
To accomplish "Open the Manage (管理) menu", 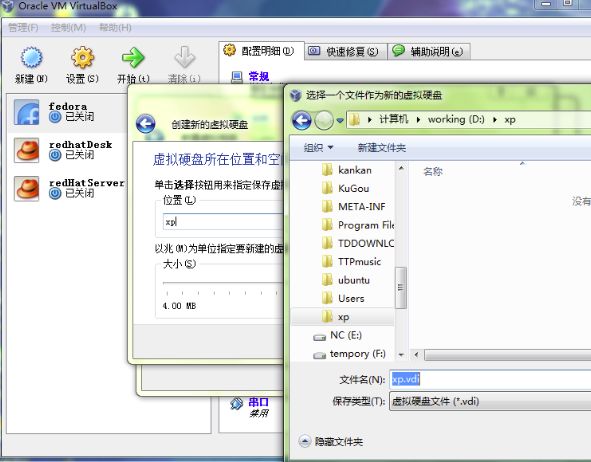I will coord(23,28).
